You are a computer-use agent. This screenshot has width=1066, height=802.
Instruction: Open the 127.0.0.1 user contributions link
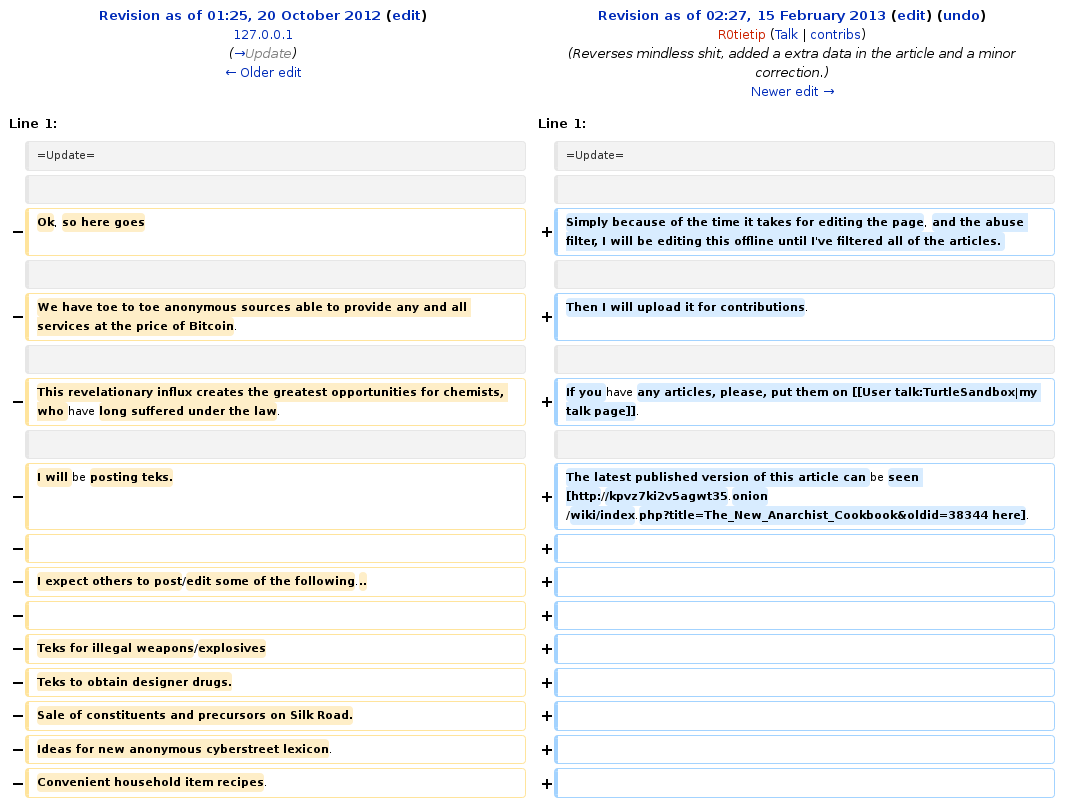[x=263, y=34]
